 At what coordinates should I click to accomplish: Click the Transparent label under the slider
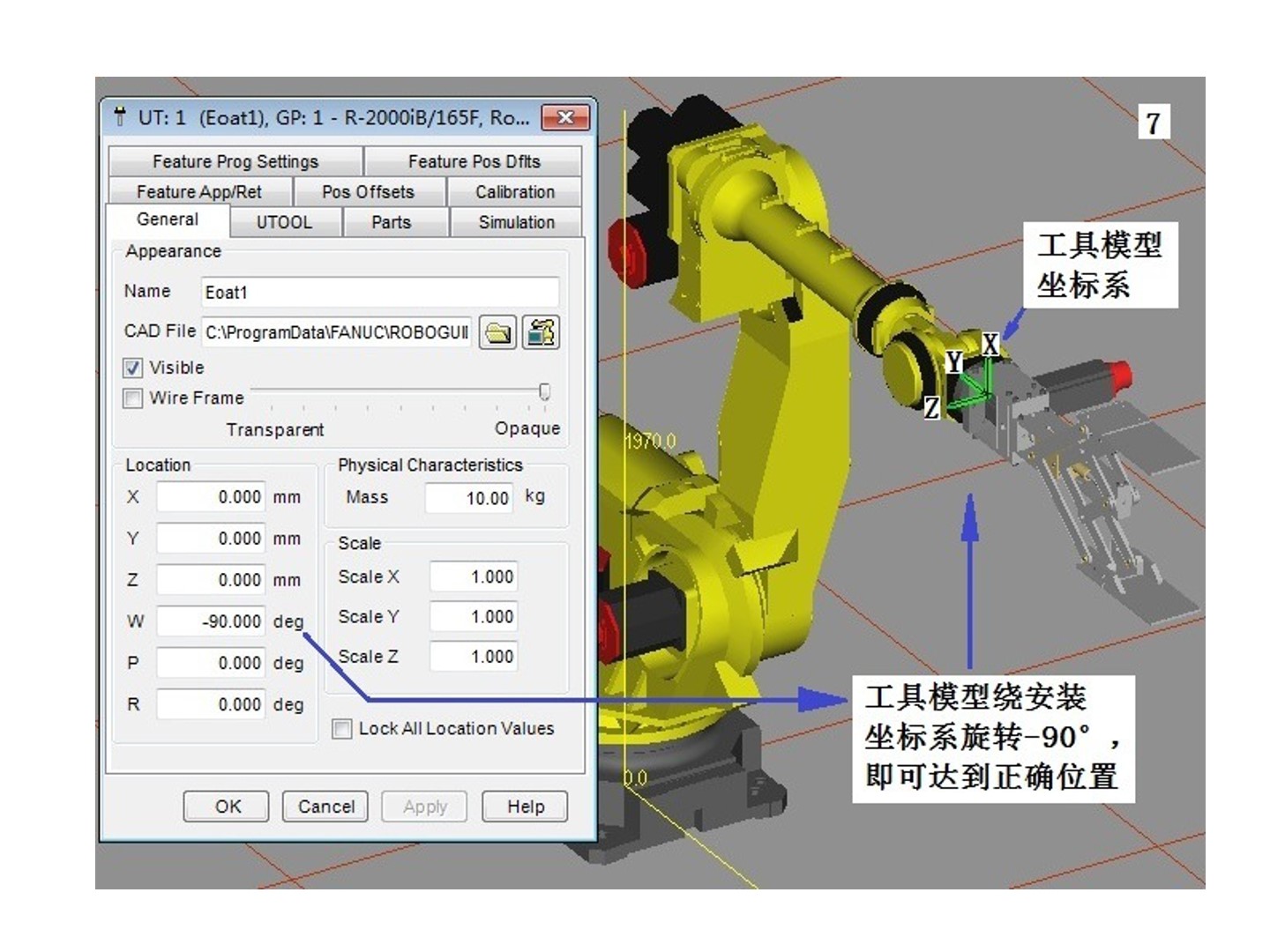point(275,429)
